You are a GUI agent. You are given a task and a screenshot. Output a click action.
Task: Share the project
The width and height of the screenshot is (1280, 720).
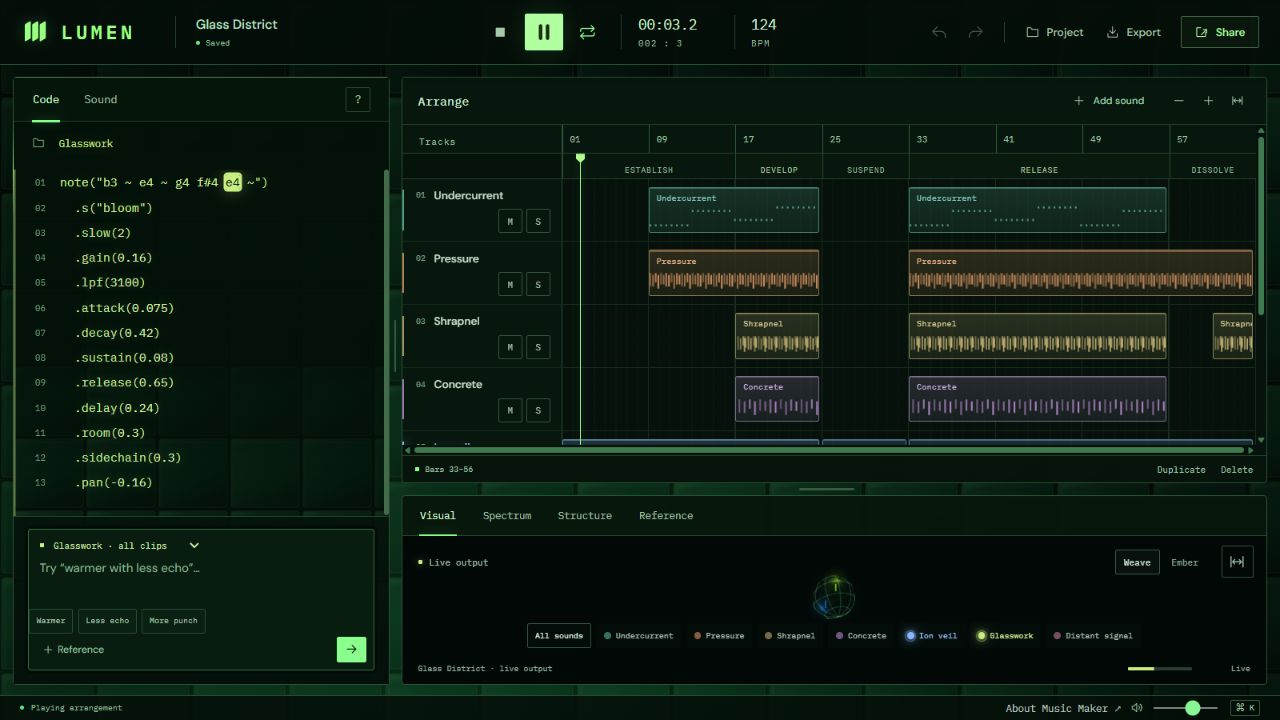1219,32
